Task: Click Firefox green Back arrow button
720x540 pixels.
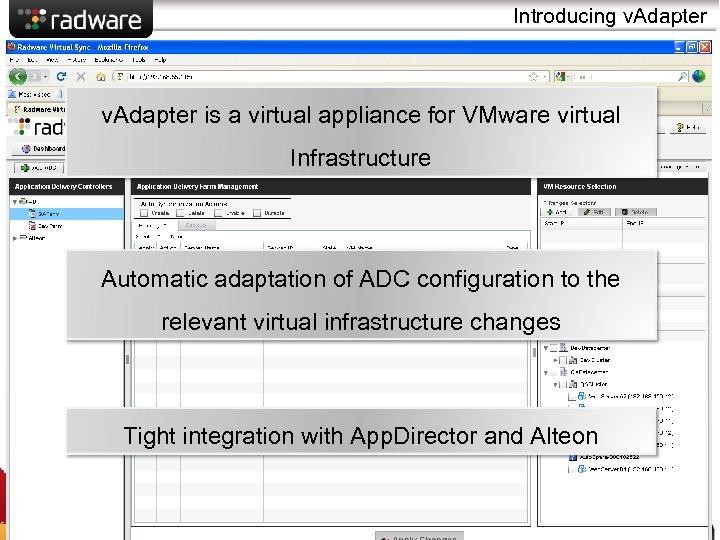Action: (18, 76)
